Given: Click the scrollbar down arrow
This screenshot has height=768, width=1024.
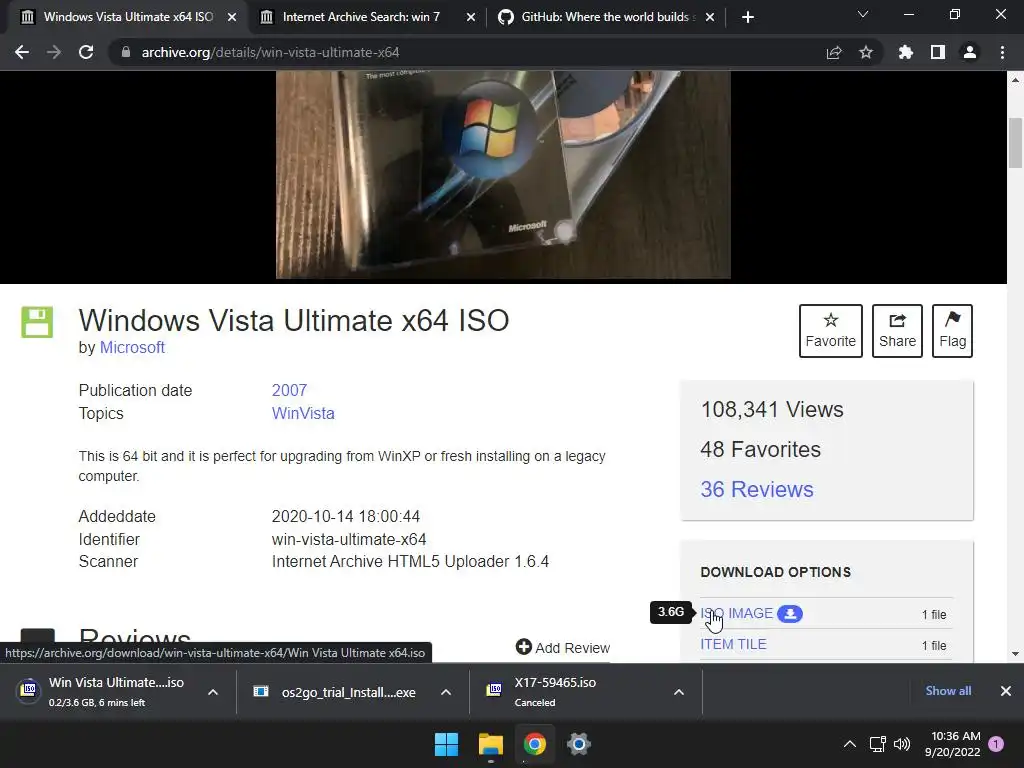Looking at the screenshot, I should click(x=1016, y=653).
